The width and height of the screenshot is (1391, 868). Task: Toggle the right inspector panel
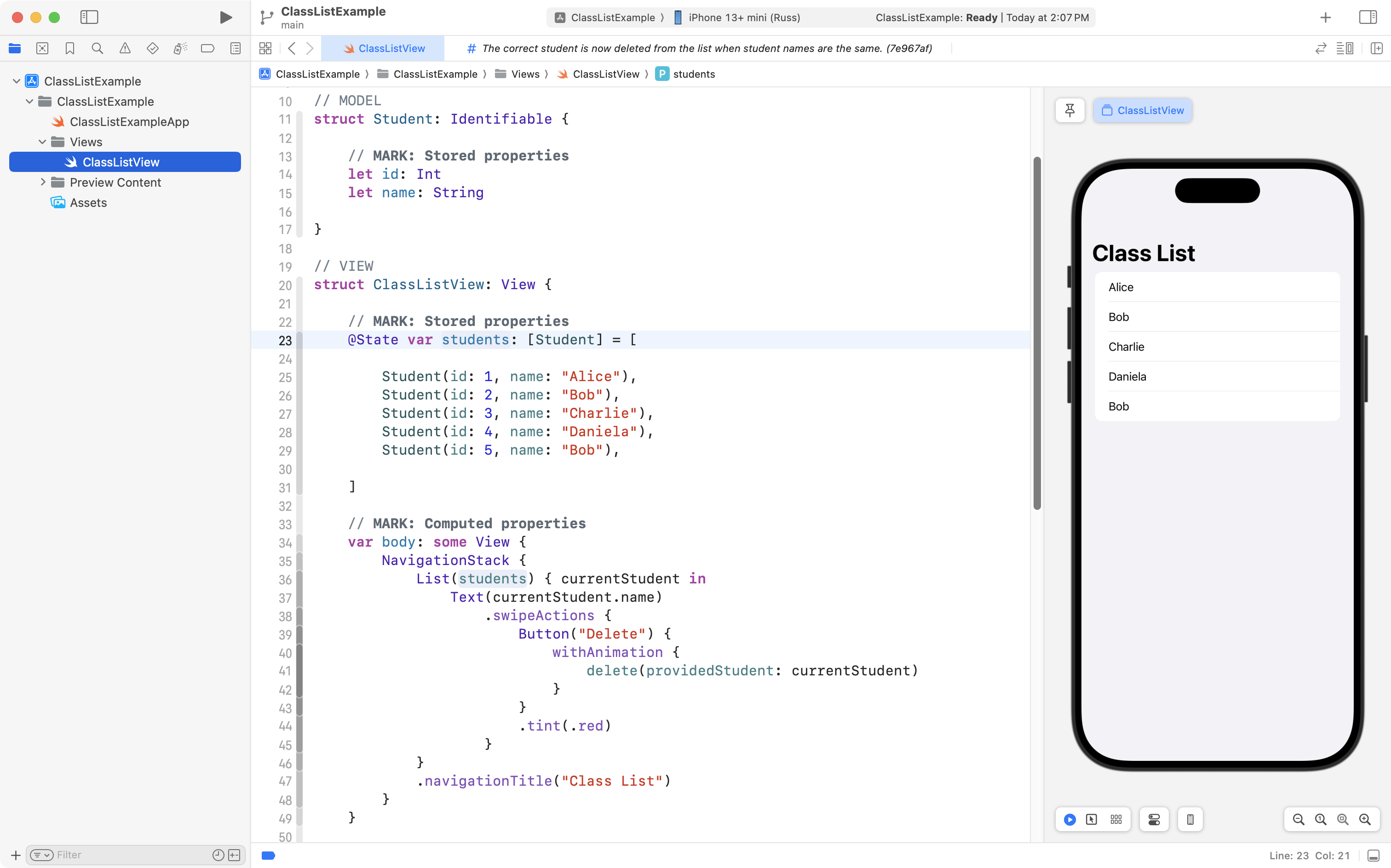point(1368,17)
